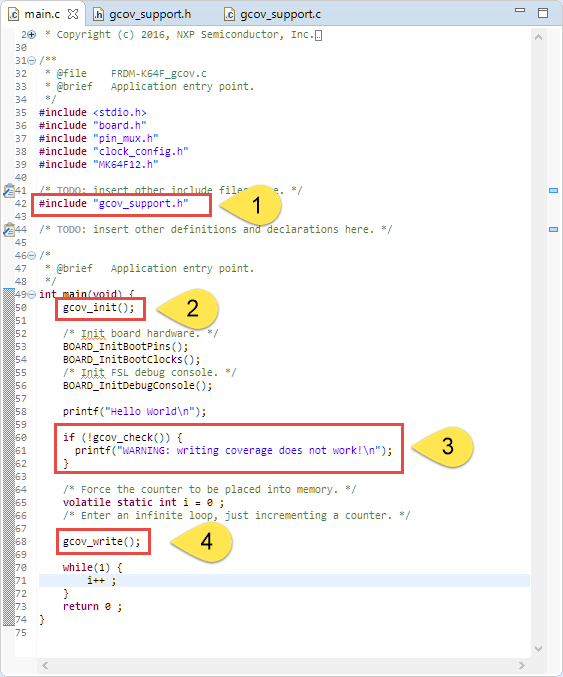The image size is (563, 677).
Task: Click the highlighted 'i++ ;' line
Action: click(x=101, y=581)
